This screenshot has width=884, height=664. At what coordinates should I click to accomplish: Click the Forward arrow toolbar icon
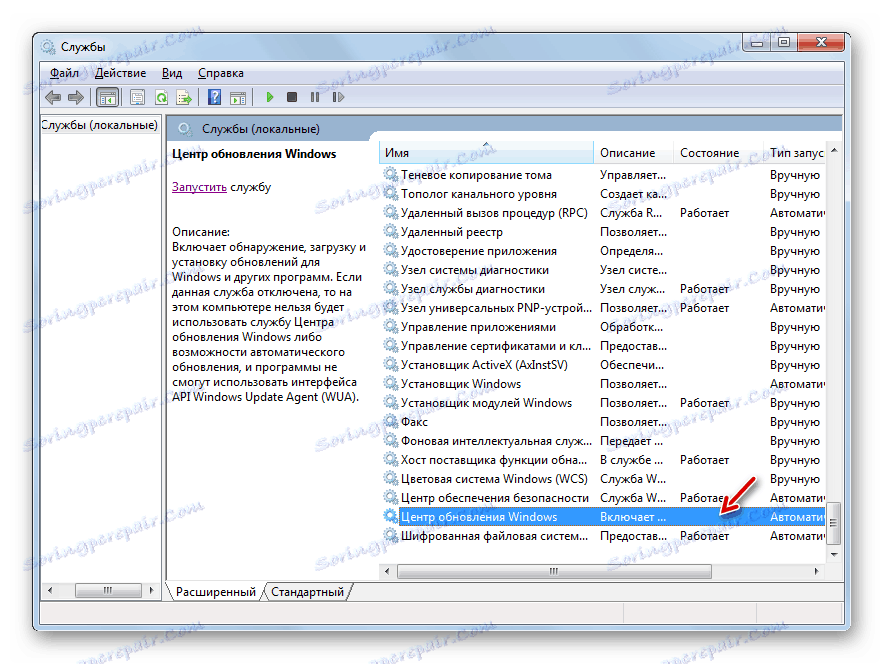[76, 98]
